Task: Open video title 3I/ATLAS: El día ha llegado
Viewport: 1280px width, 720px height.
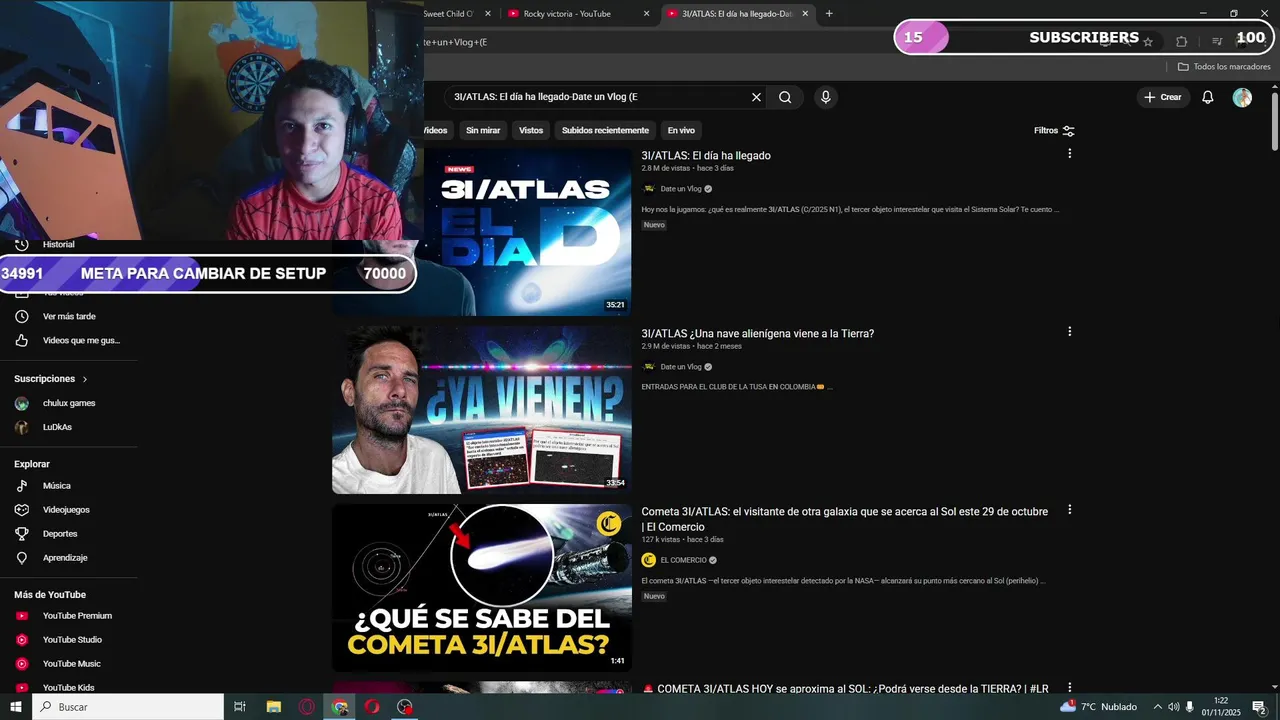Action: 706,156
